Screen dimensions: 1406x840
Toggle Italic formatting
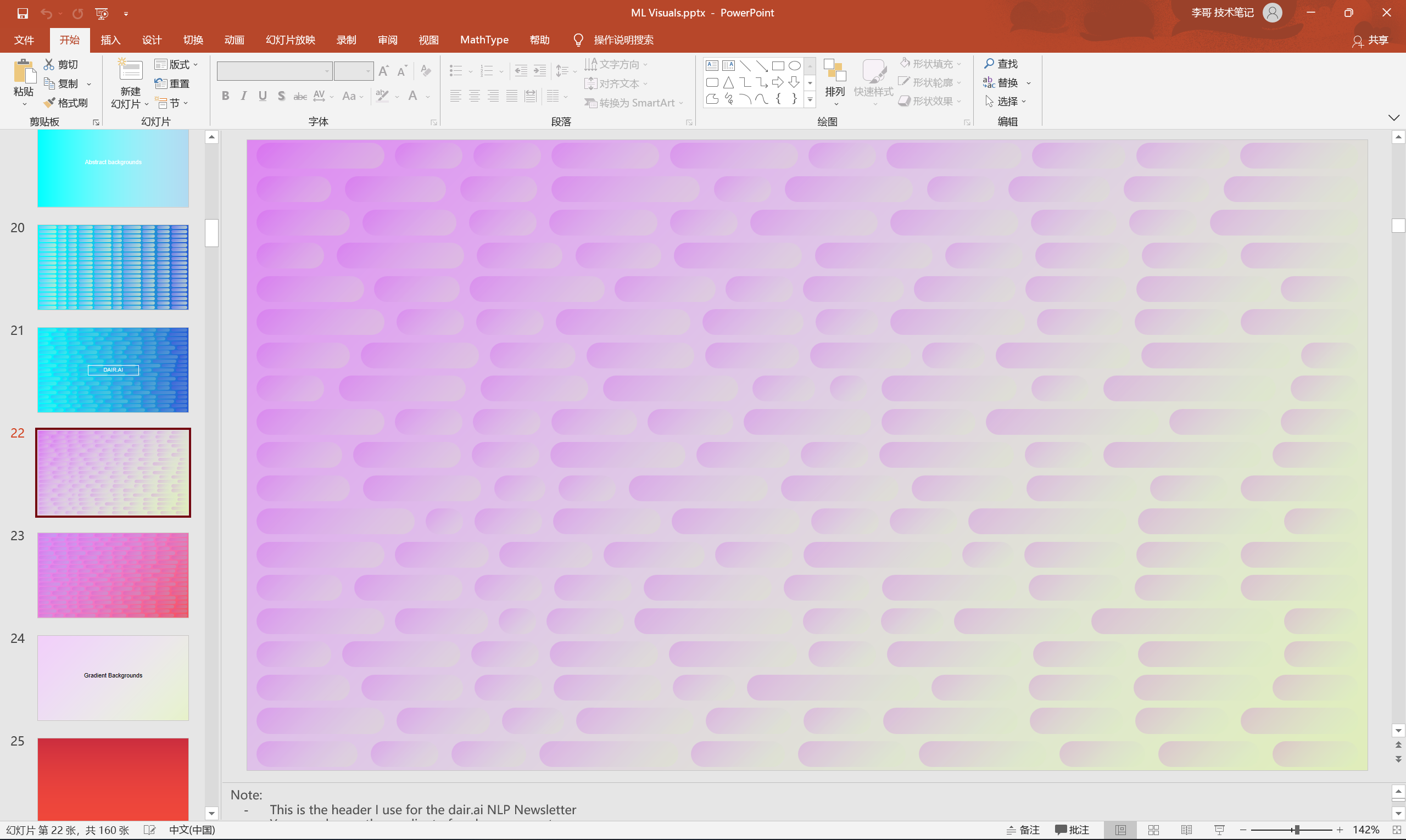click(244, 96)
